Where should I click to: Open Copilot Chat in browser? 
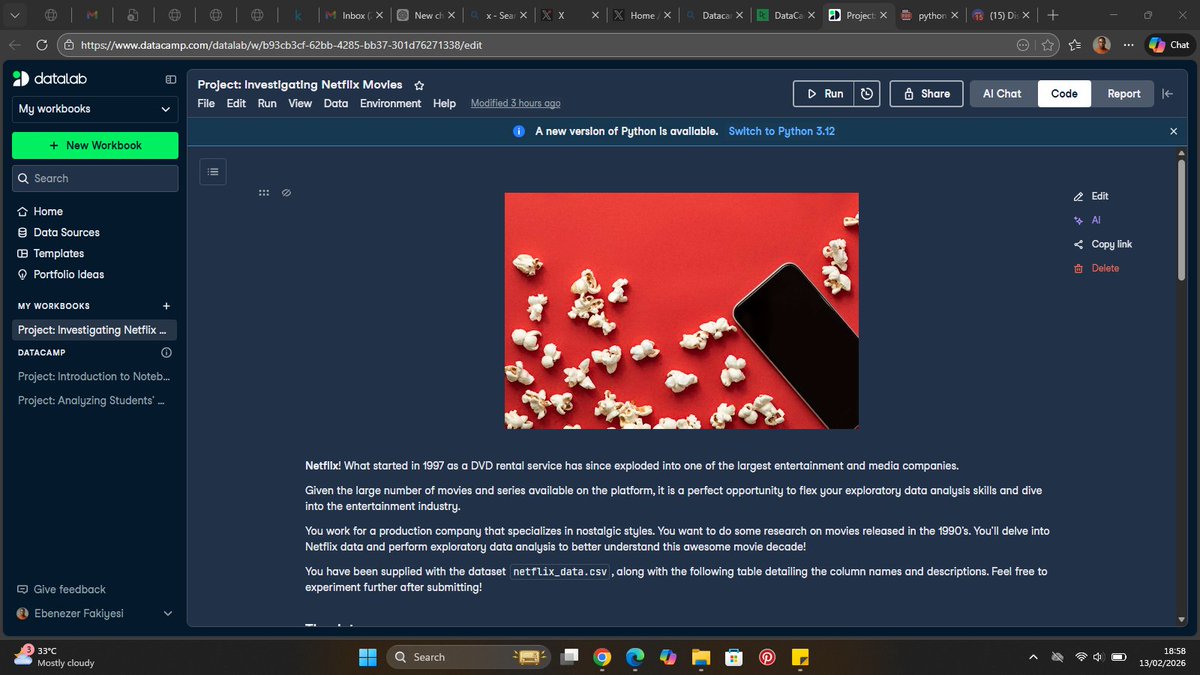[x=1169, y=45]
